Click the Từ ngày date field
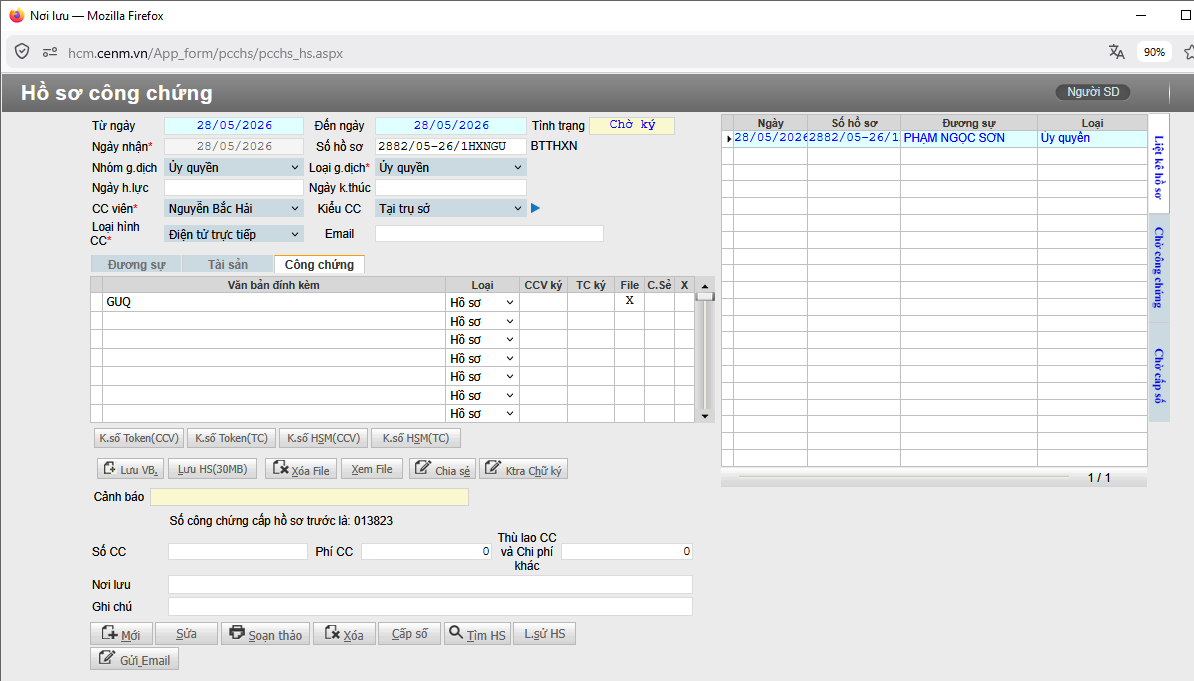 [234, 125]
